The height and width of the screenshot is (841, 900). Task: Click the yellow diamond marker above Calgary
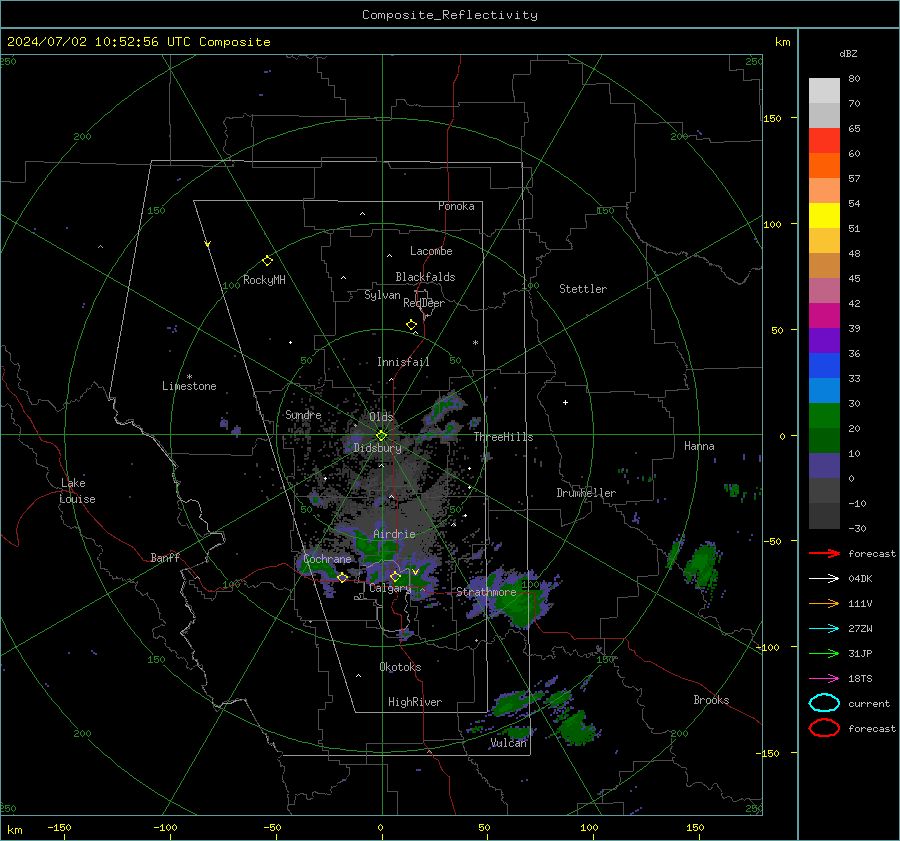(x=395, y=576)
